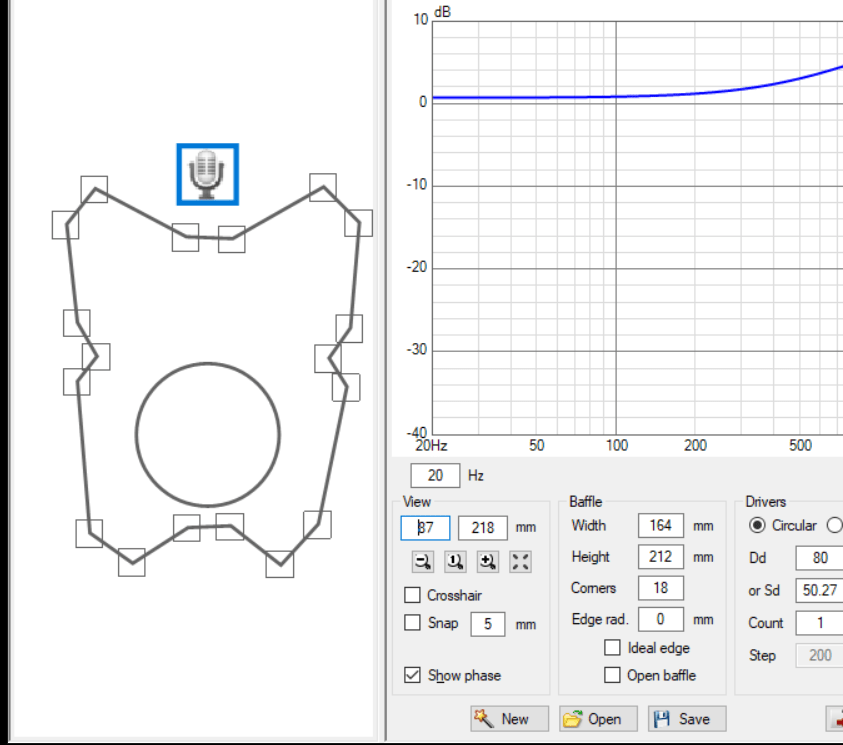Select left handle of the top notch
This screenshot has width=843, height=745.
(185, 238)
